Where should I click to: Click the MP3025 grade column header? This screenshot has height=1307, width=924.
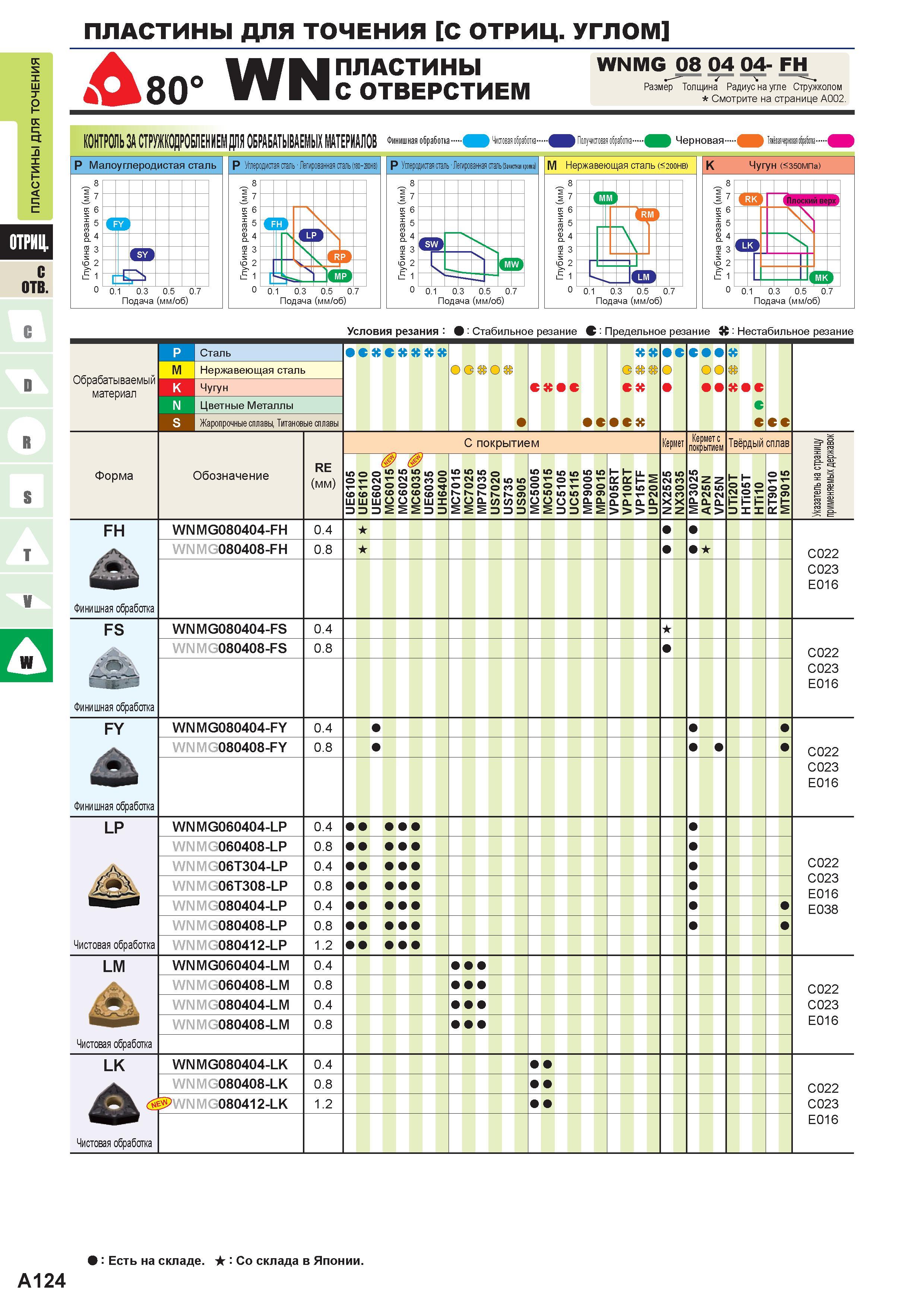click(693, 493)
